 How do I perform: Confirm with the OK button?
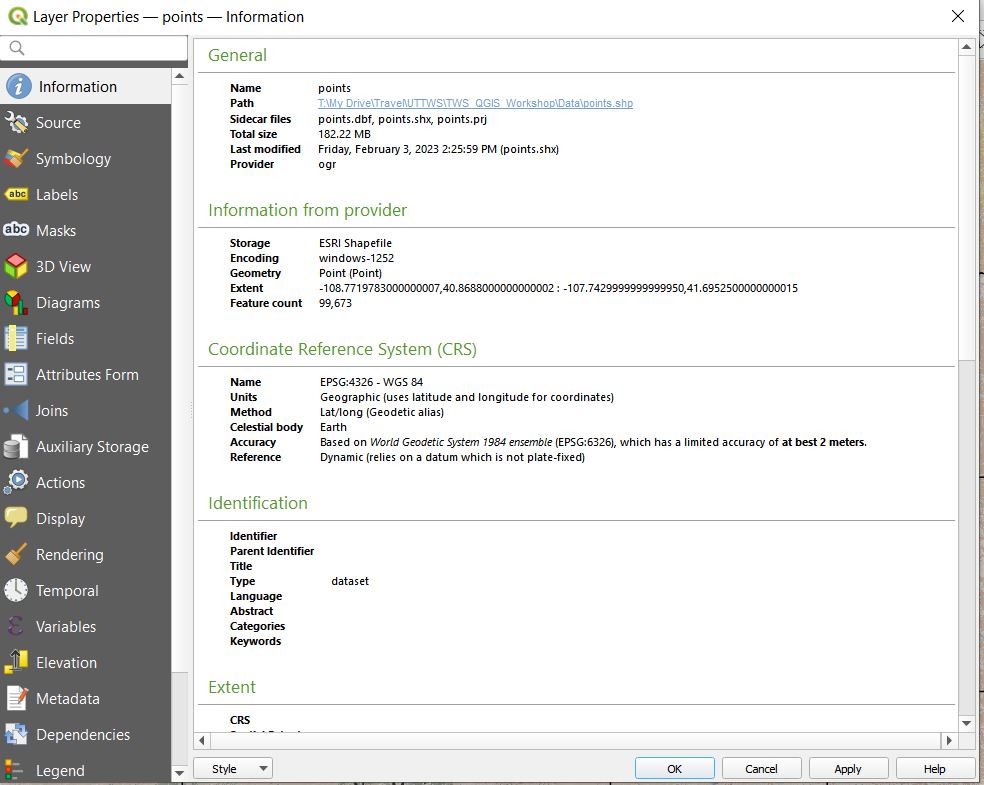pos(674,769)
